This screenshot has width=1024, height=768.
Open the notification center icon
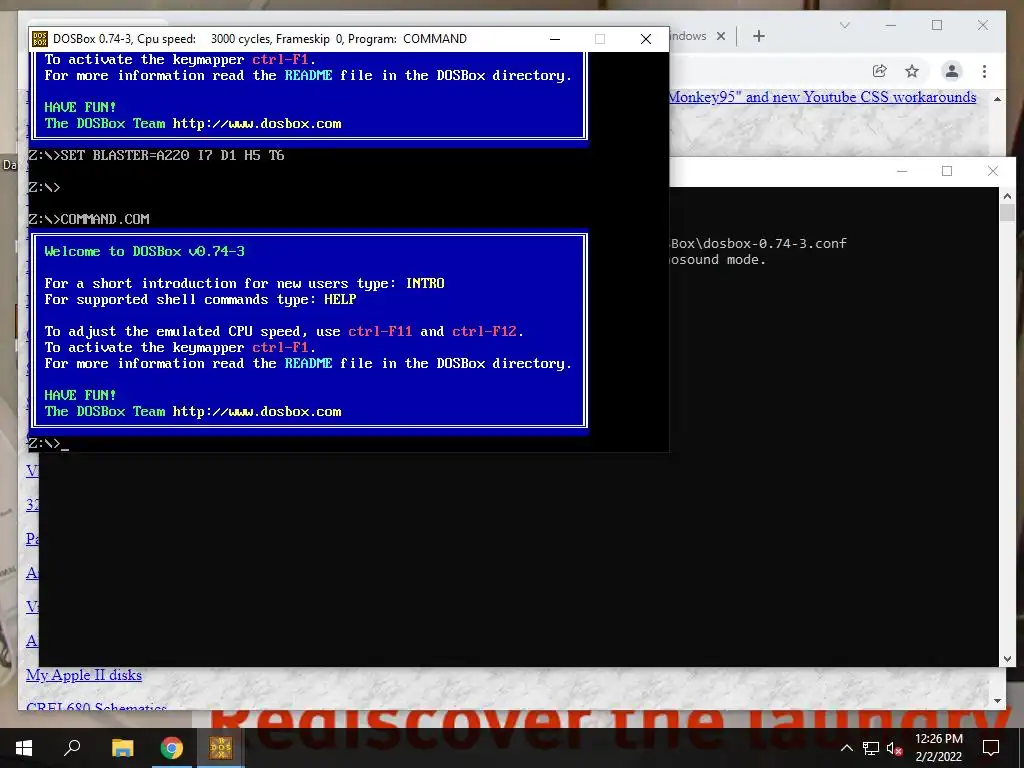point(991,748)
